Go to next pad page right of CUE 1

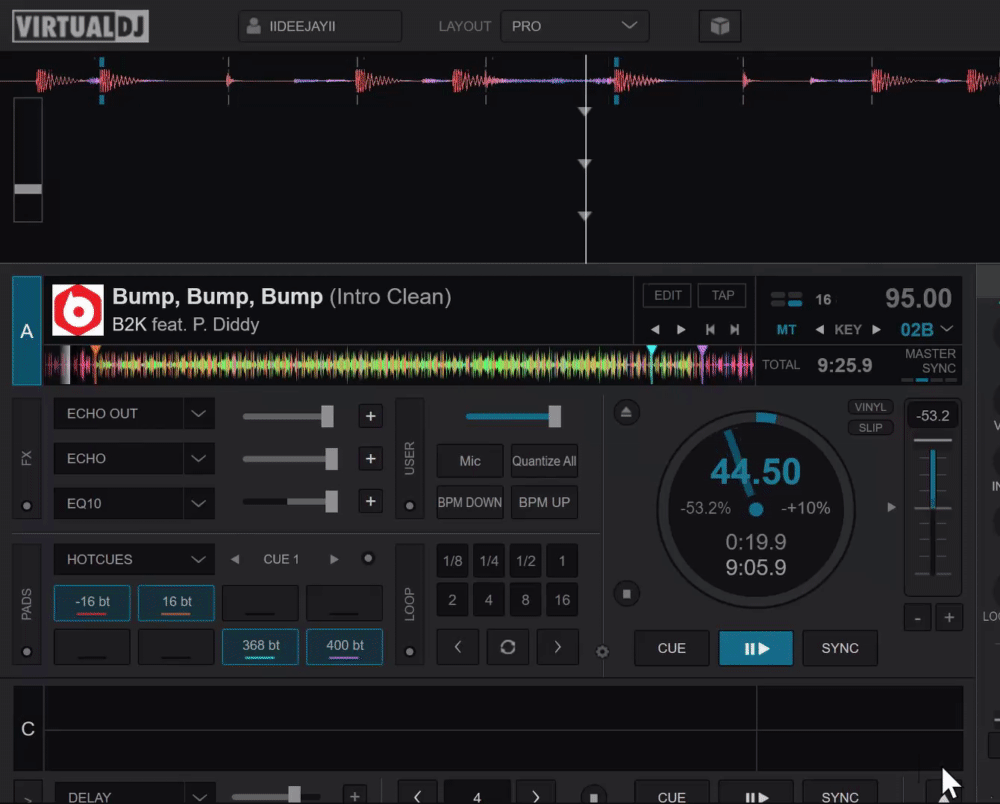tap(334, 559)
